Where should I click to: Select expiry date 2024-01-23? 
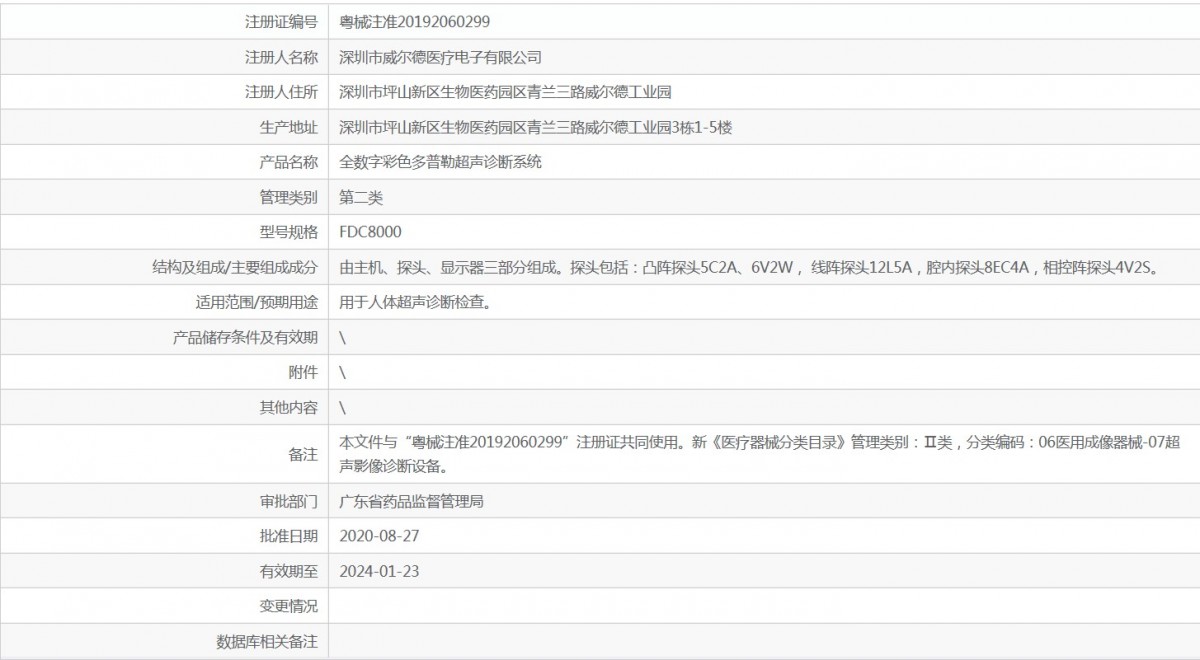379,571
